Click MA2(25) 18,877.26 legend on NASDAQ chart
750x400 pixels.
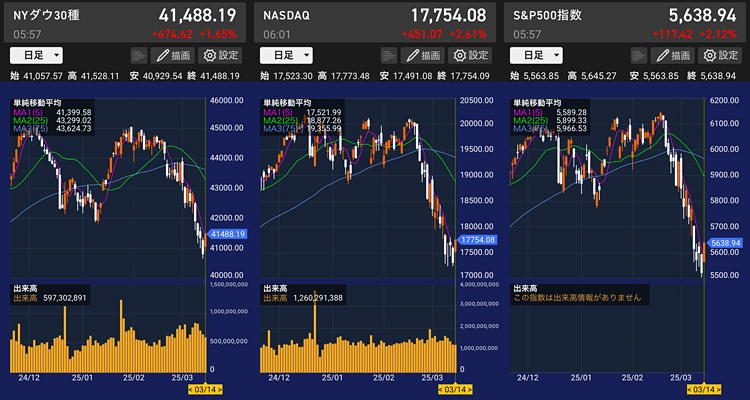301,120
